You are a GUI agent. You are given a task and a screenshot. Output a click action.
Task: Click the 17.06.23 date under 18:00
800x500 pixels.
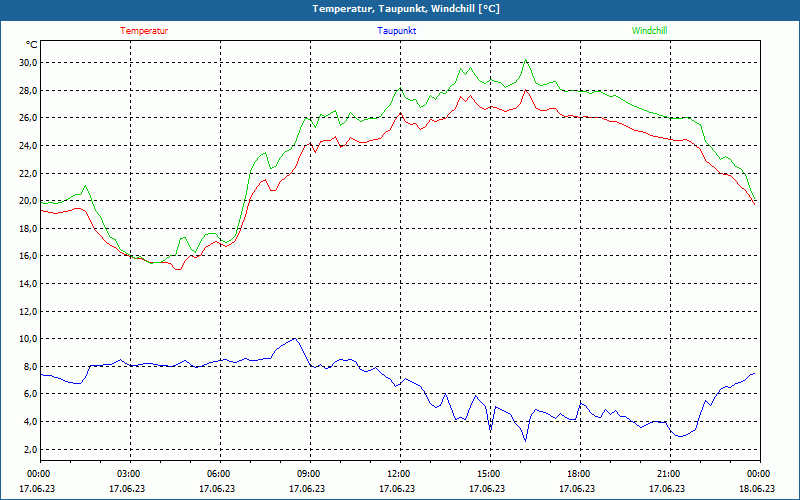(577, 488)
